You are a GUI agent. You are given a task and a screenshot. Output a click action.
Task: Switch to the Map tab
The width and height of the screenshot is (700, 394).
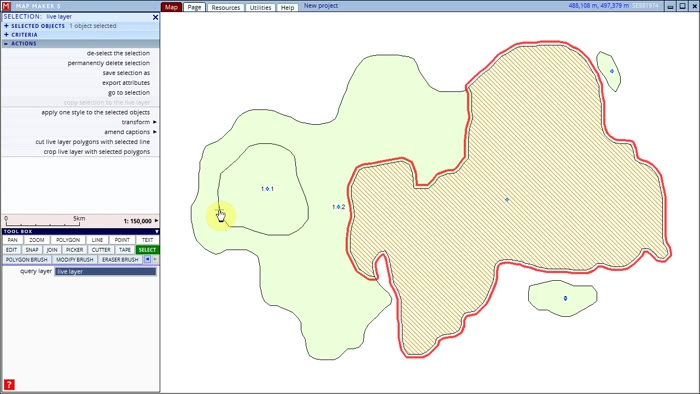pyautogui.click(x=171, y=7)
